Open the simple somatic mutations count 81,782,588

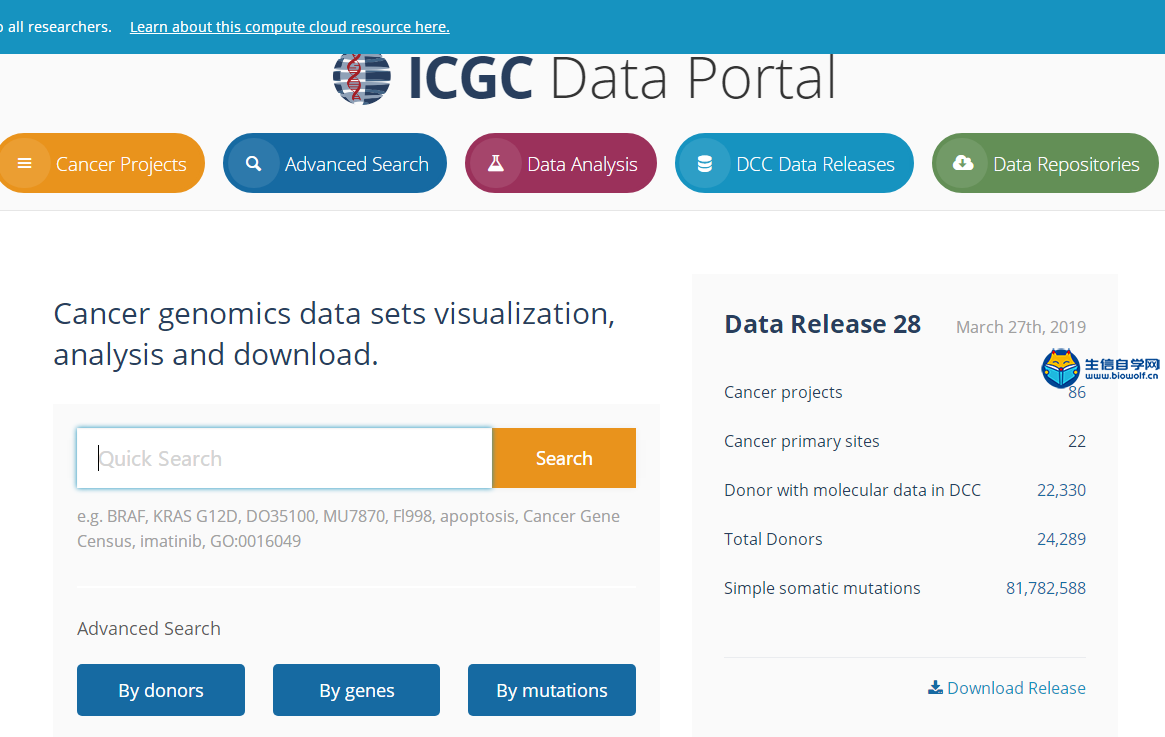pos(1045,588)
